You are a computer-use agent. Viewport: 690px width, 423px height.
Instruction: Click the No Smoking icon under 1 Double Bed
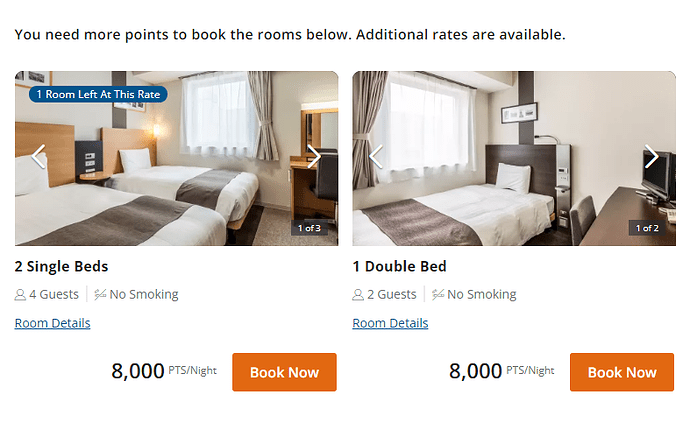tap(438, 294)
